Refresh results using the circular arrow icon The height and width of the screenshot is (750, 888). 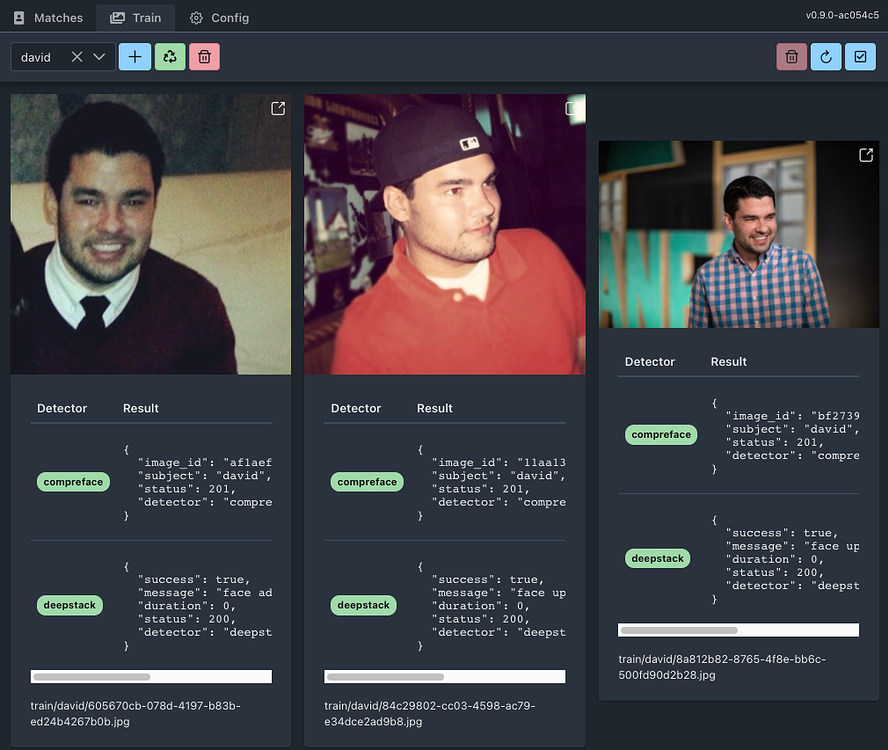(x=826, y=56)
